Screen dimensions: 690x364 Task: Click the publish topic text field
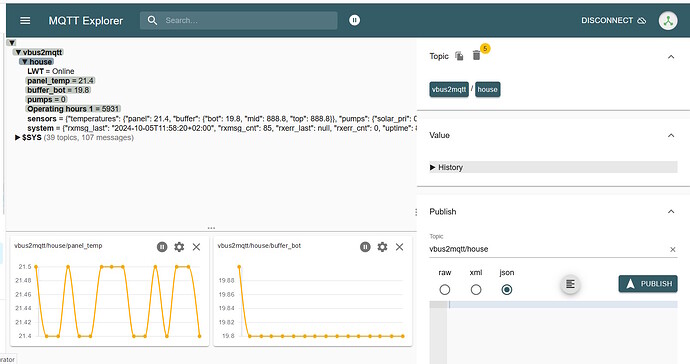[x=548, y=249]
